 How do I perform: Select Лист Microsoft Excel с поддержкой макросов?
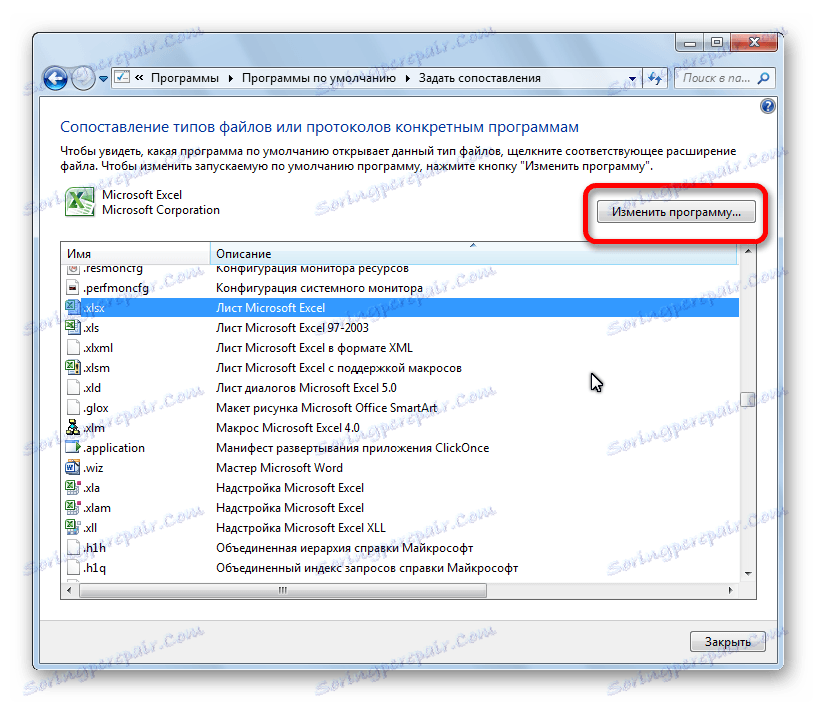click(339, 368)
